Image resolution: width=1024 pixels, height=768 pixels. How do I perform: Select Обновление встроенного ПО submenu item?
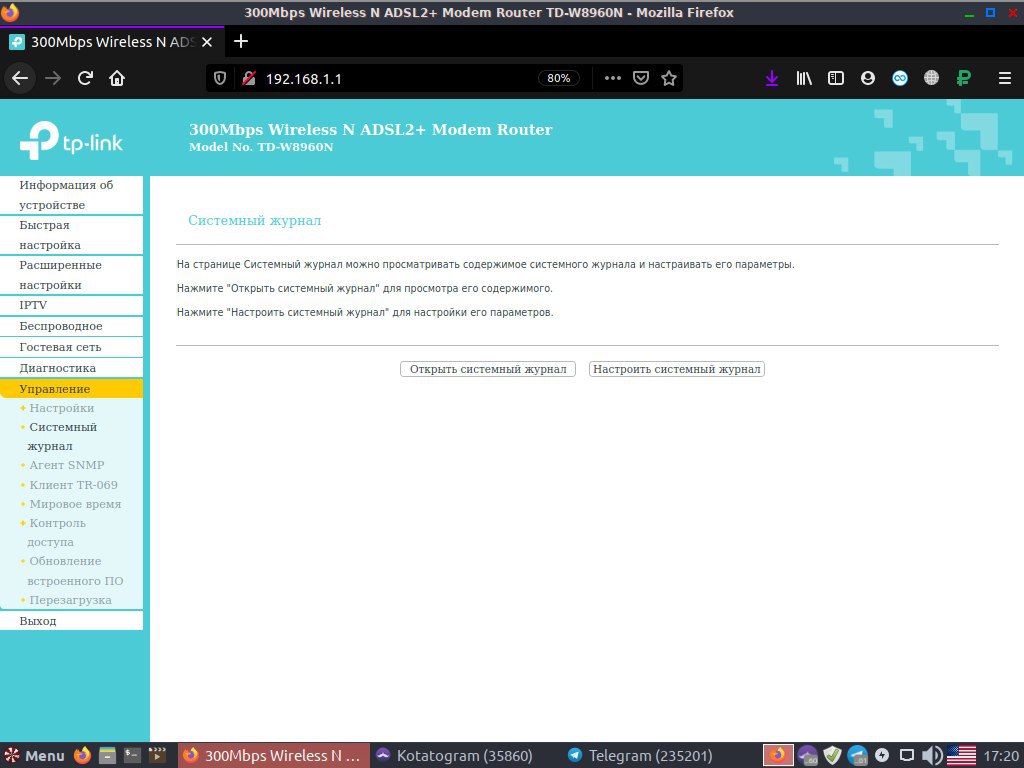74,571
